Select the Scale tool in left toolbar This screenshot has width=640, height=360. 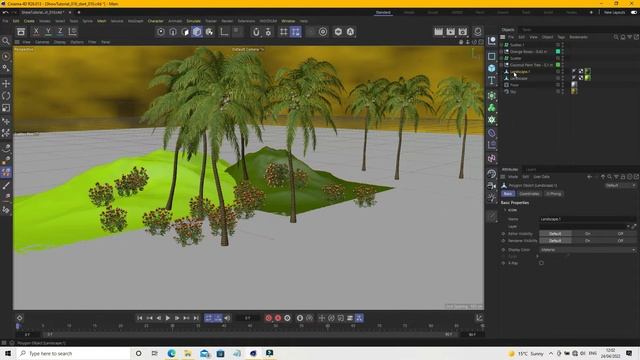pyautogui.click(x=6, y=108)
